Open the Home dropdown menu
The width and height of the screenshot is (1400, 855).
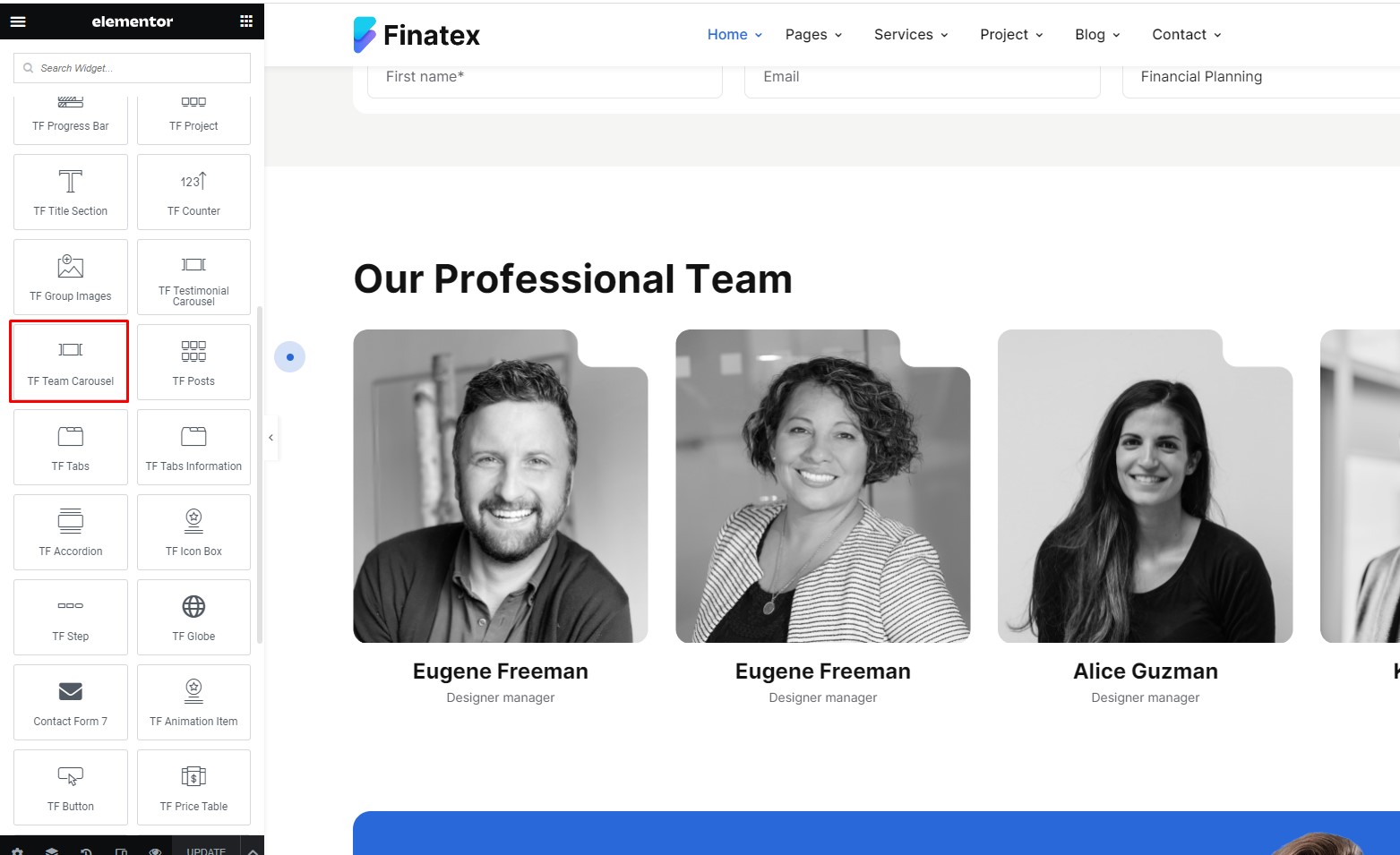(x=734, y=35)
